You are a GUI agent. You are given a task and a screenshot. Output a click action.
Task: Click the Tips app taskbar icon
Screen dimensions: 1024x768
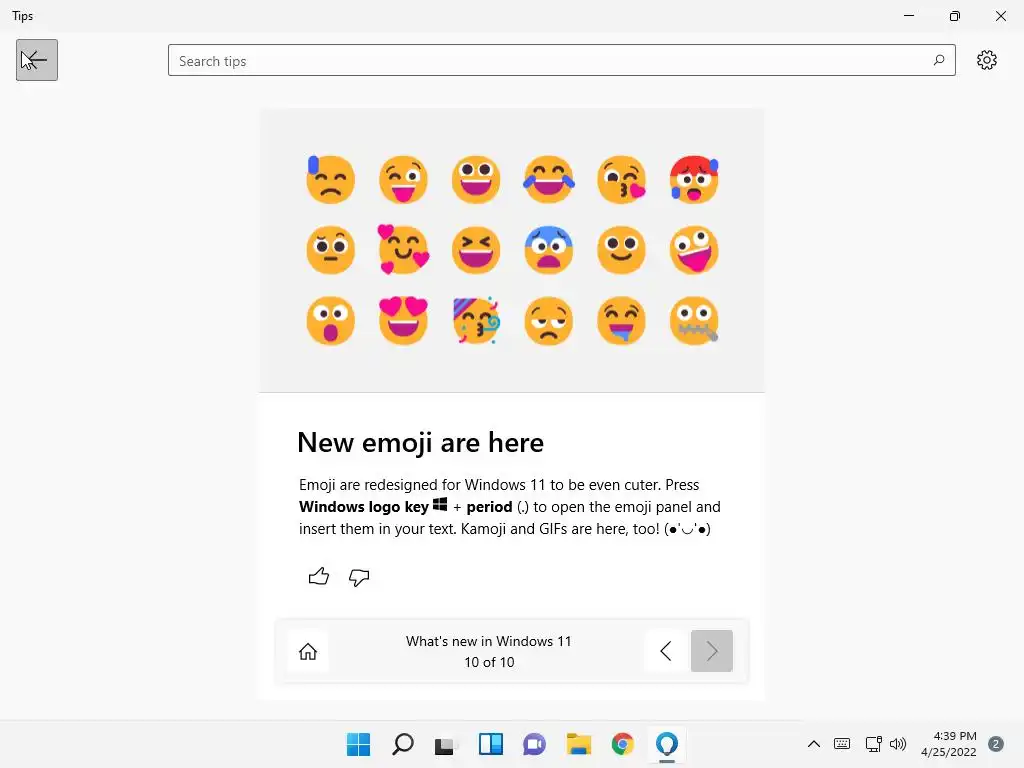coord(667,744)
